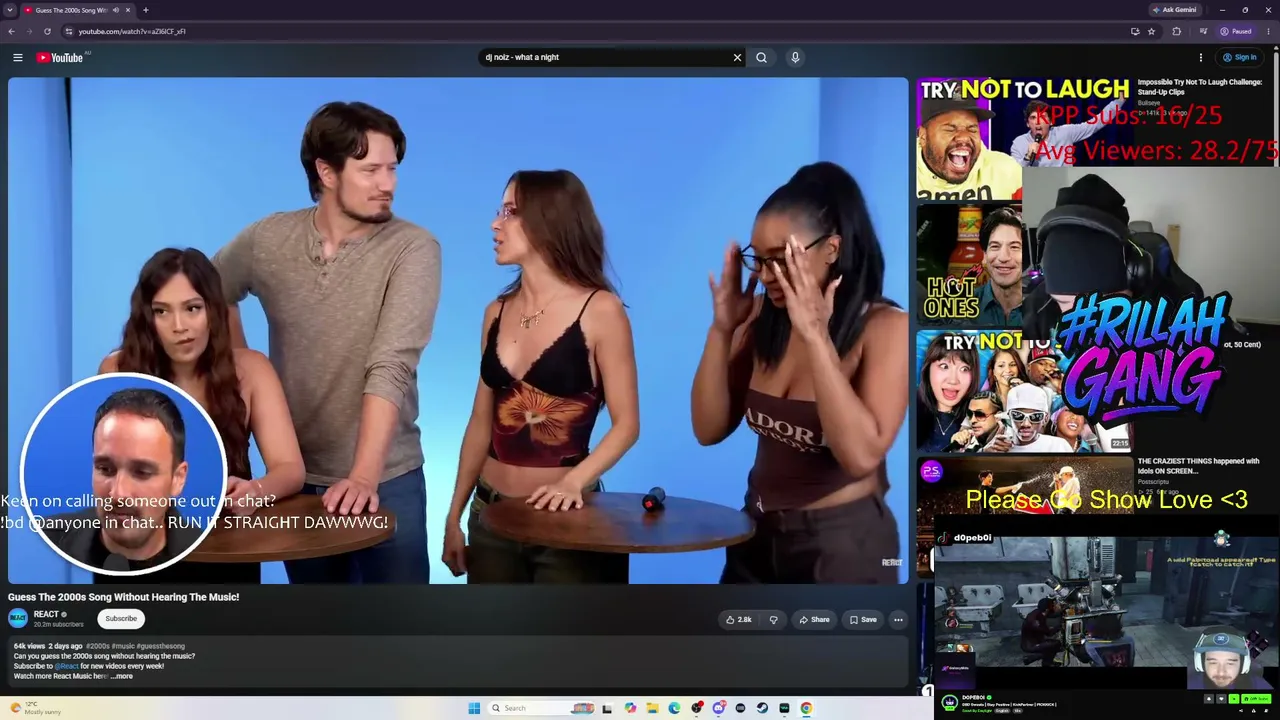Open the YouTube guide hamburger menu

click(17, 58)
